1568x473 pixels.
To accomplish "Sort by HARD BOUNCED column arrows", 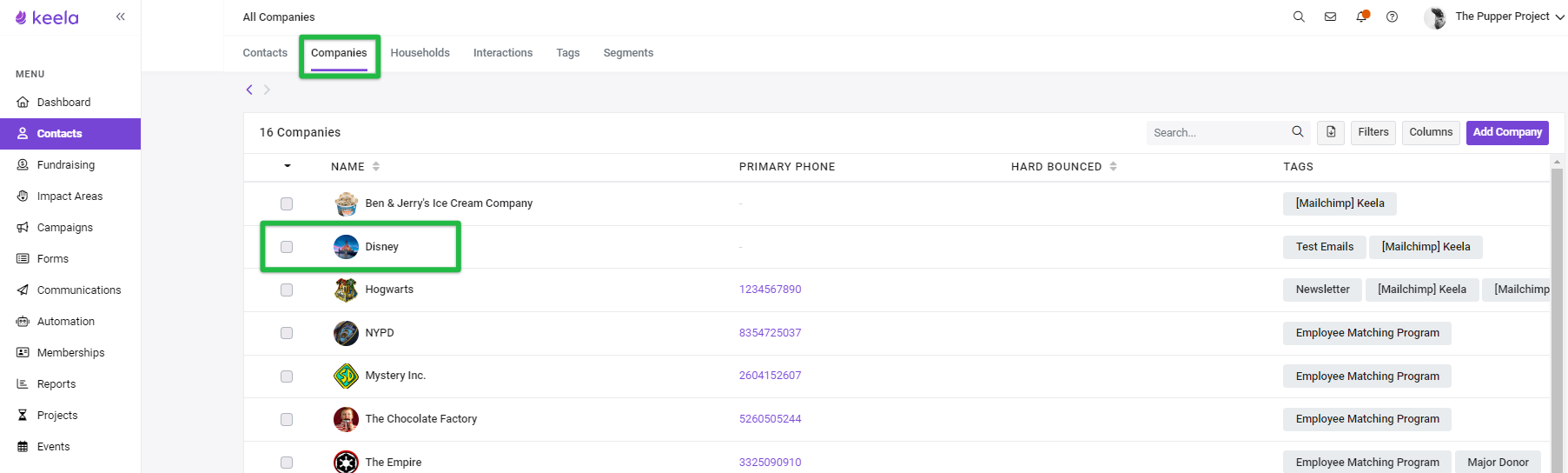I will [x=1113, y=166].
